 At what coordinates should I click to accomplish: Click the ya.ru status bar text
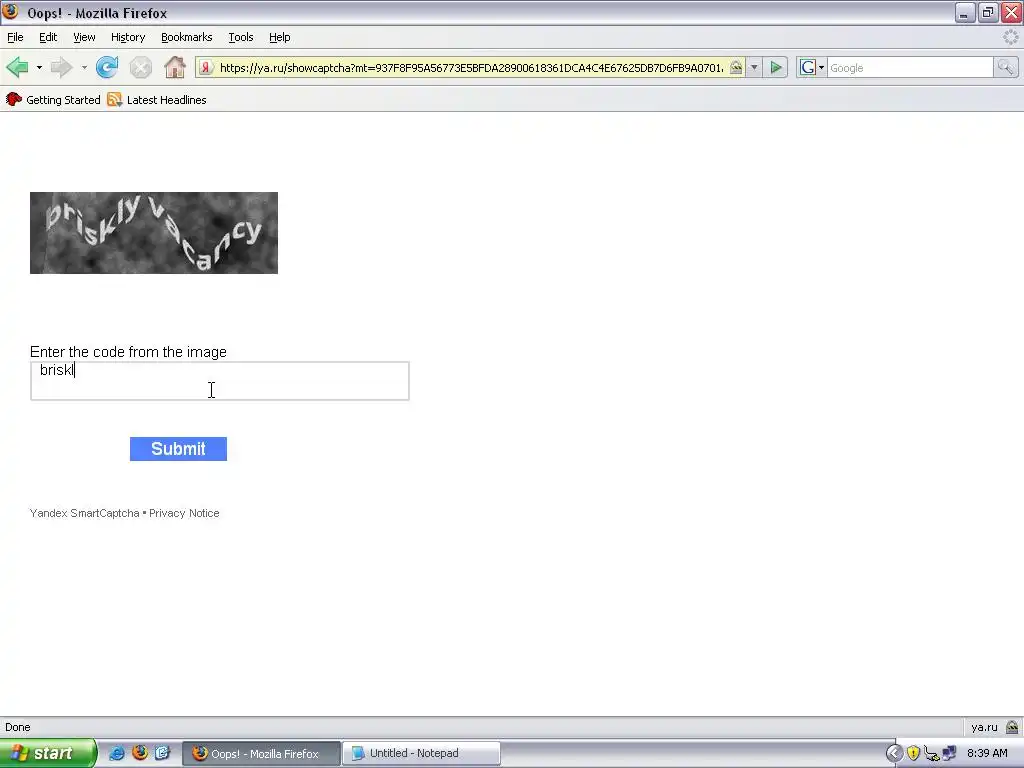[984, 727]
